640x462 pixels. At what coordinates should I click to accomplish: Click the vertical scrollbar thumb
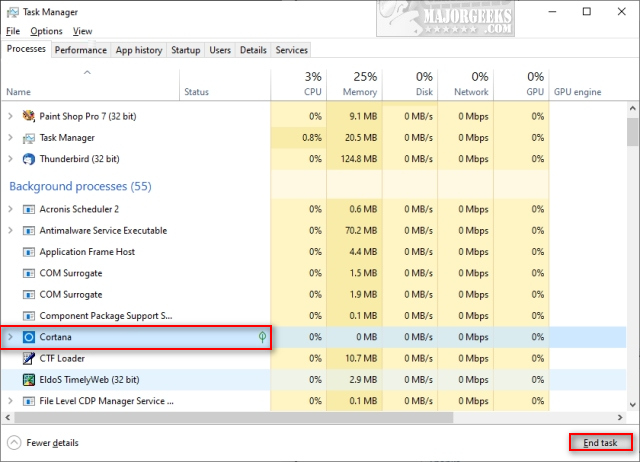[x=633, y=131]
